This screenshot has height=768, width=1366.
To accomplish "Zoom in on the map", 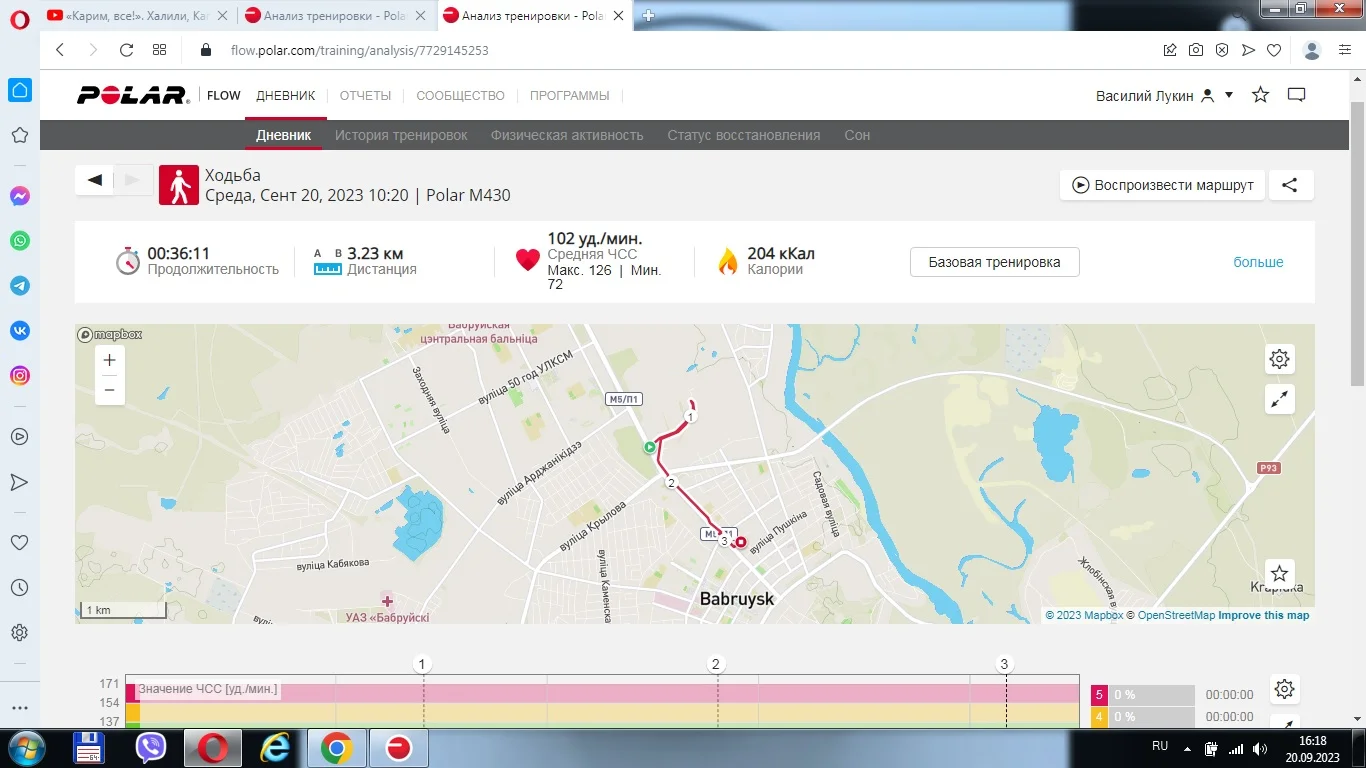I will coord(110,360).
